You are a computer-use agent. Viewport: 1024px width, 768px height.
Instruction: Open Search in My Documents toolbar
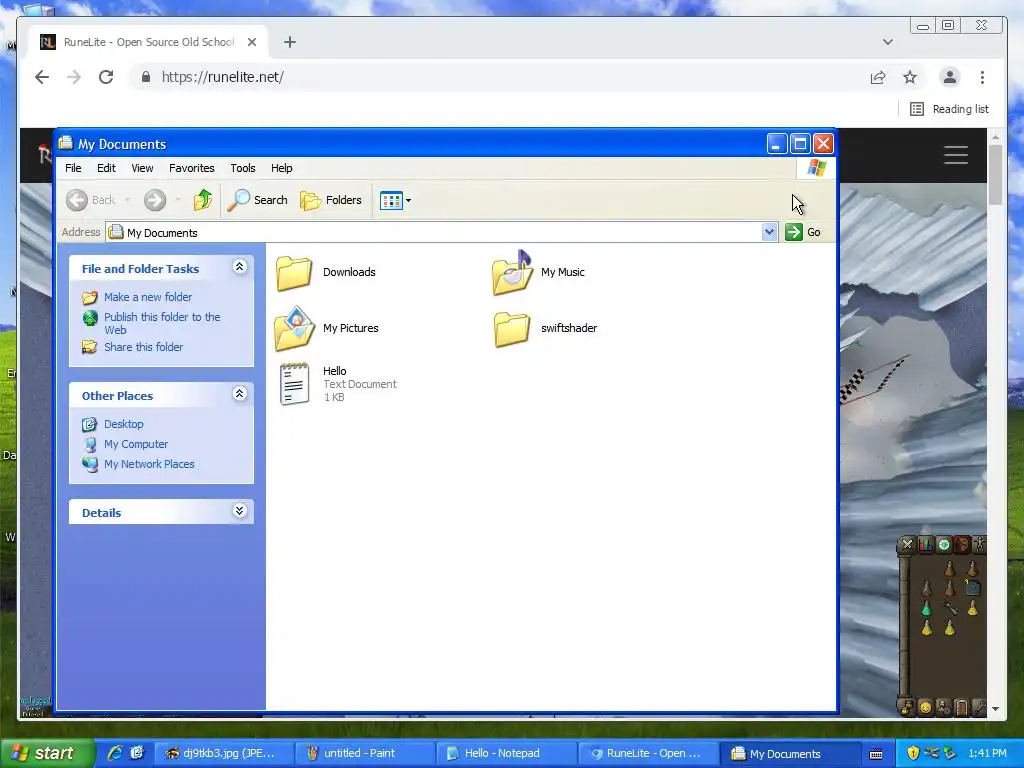[x=257, y=200]
